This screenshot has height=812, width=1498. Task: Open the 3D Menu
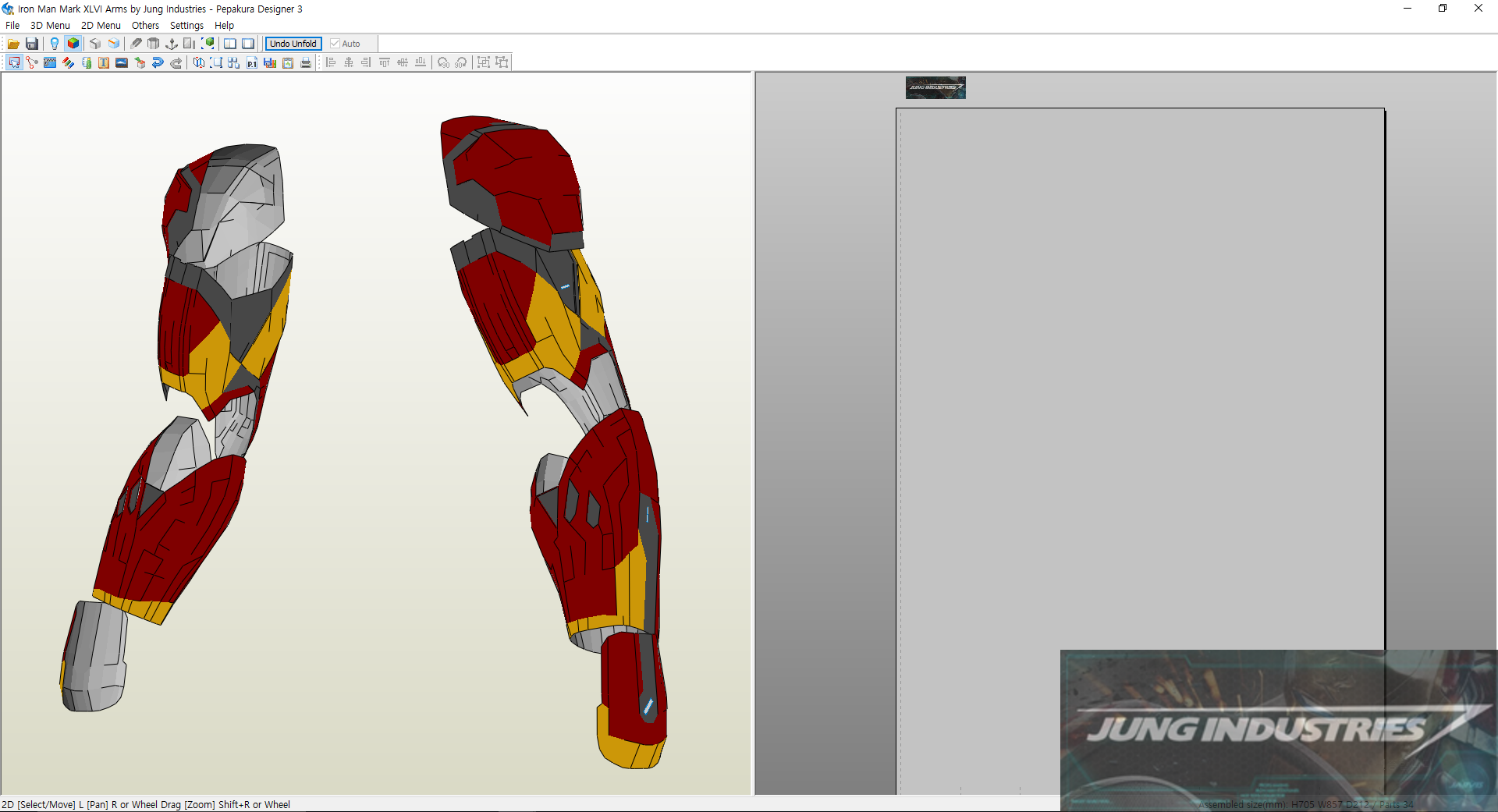(x=50, y=25)
